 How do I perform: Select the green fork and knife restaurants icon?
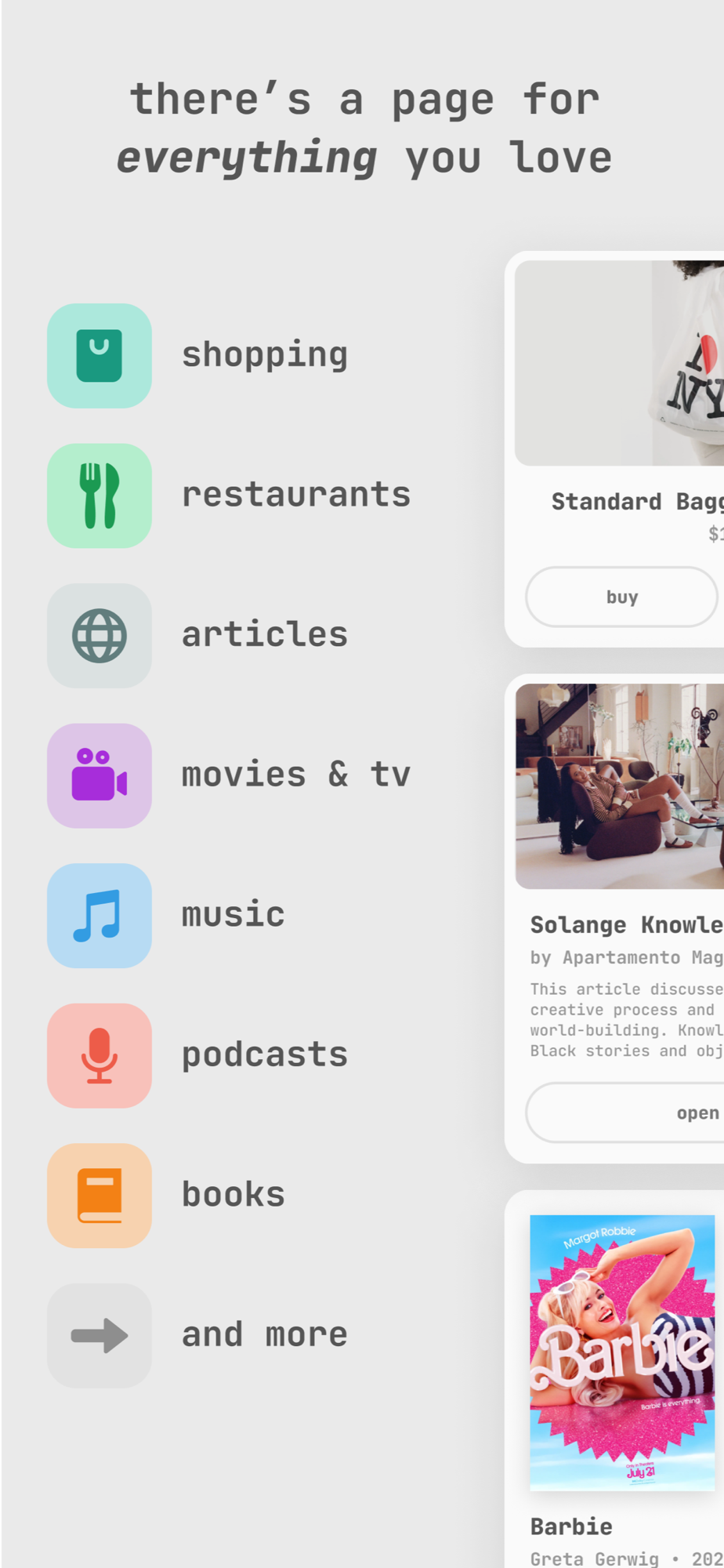(x=100, y=495)
